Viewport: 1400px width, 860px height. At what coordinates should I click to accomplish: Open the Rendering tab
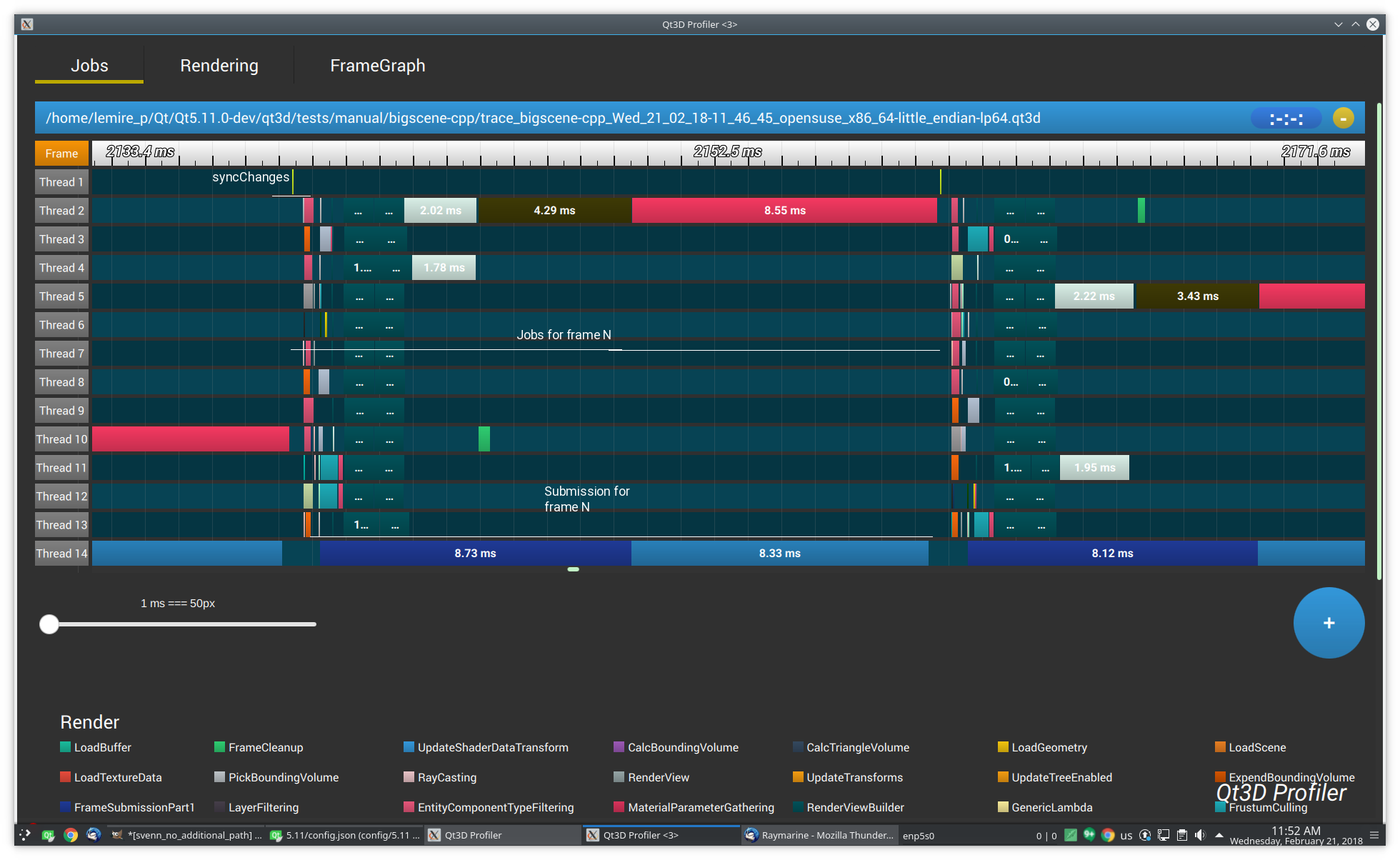(219, 66)
